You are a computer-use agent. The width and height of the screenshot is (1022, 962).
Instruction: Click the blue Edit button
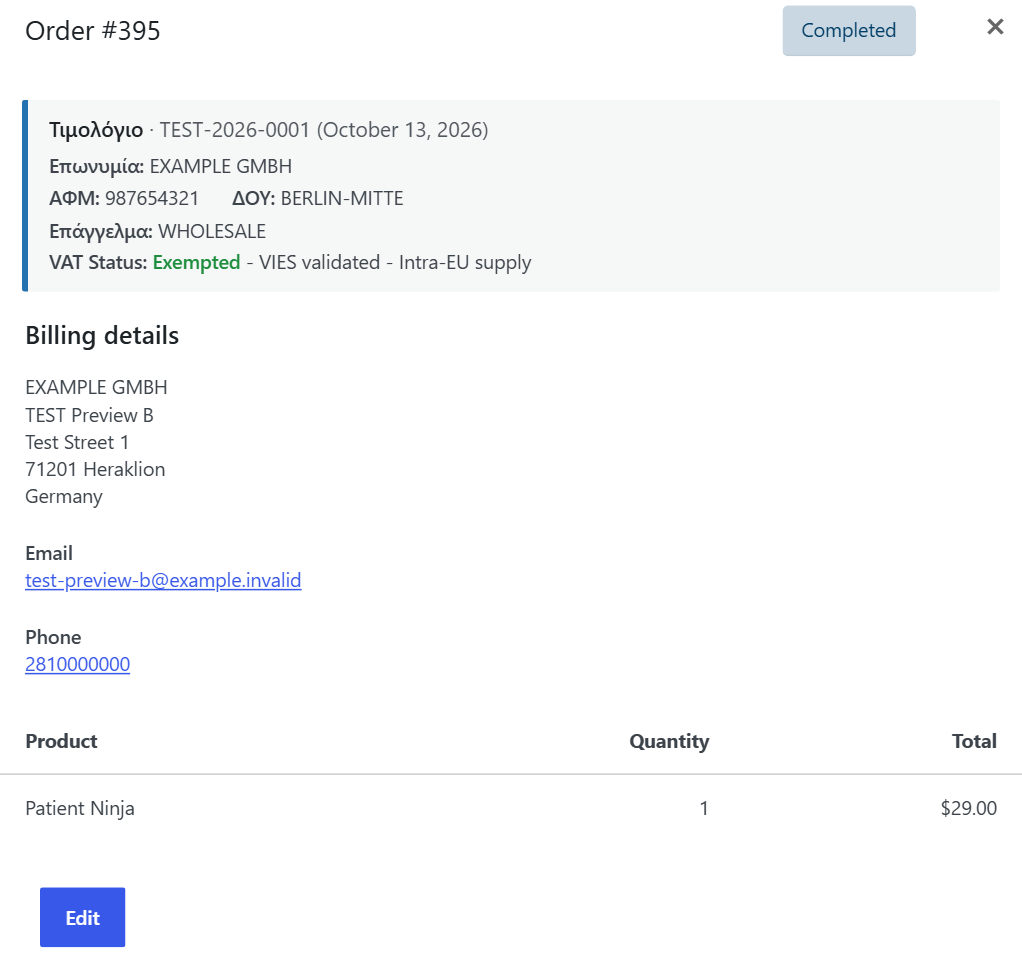point(82,917)
